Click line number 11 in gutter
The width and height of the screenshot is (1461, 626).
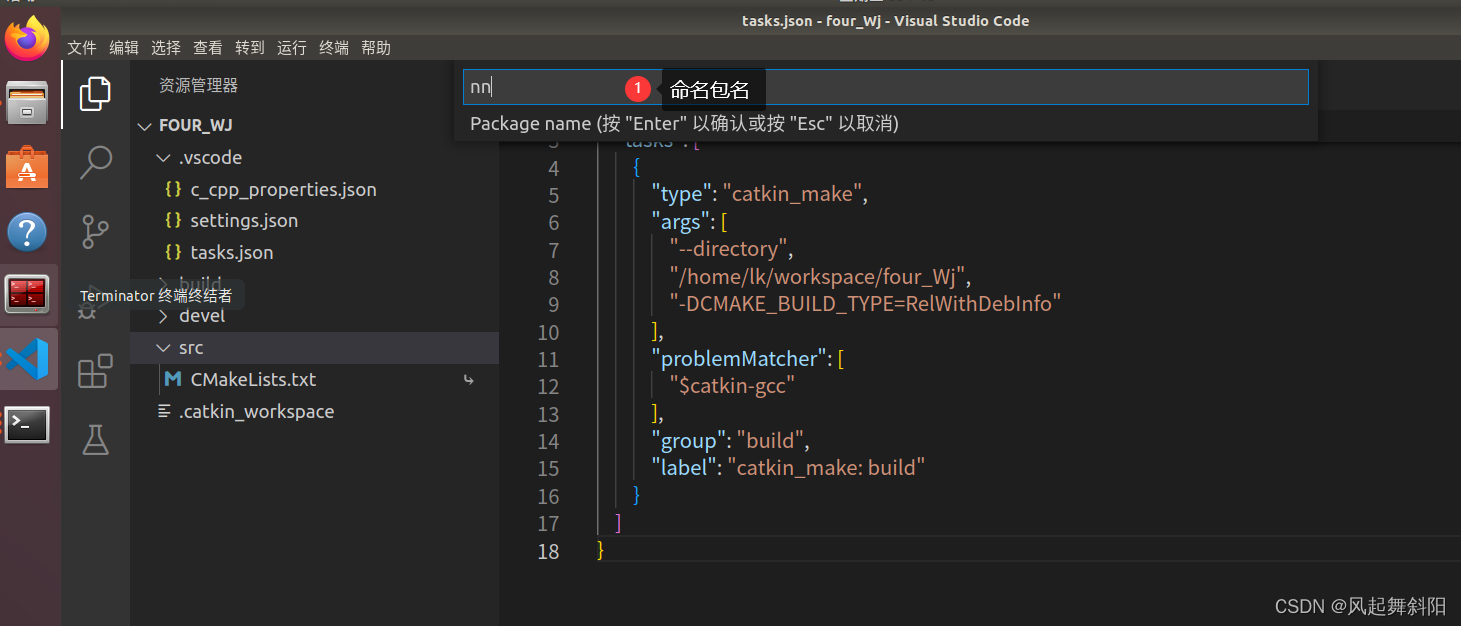point(548,359)
